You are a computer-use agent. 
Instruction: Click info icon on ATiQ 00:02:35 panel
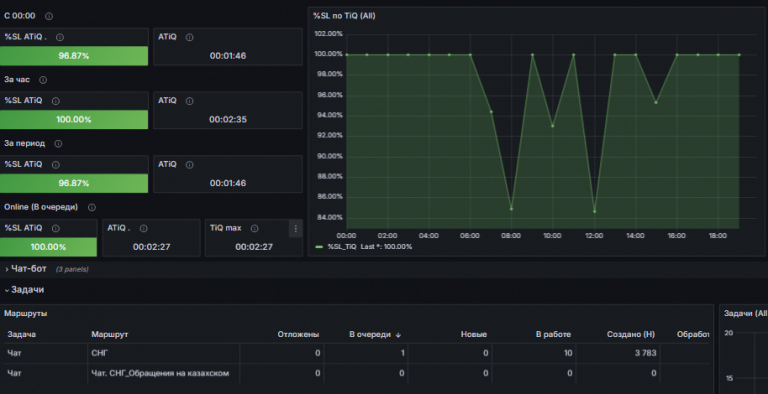coord(190,101)
